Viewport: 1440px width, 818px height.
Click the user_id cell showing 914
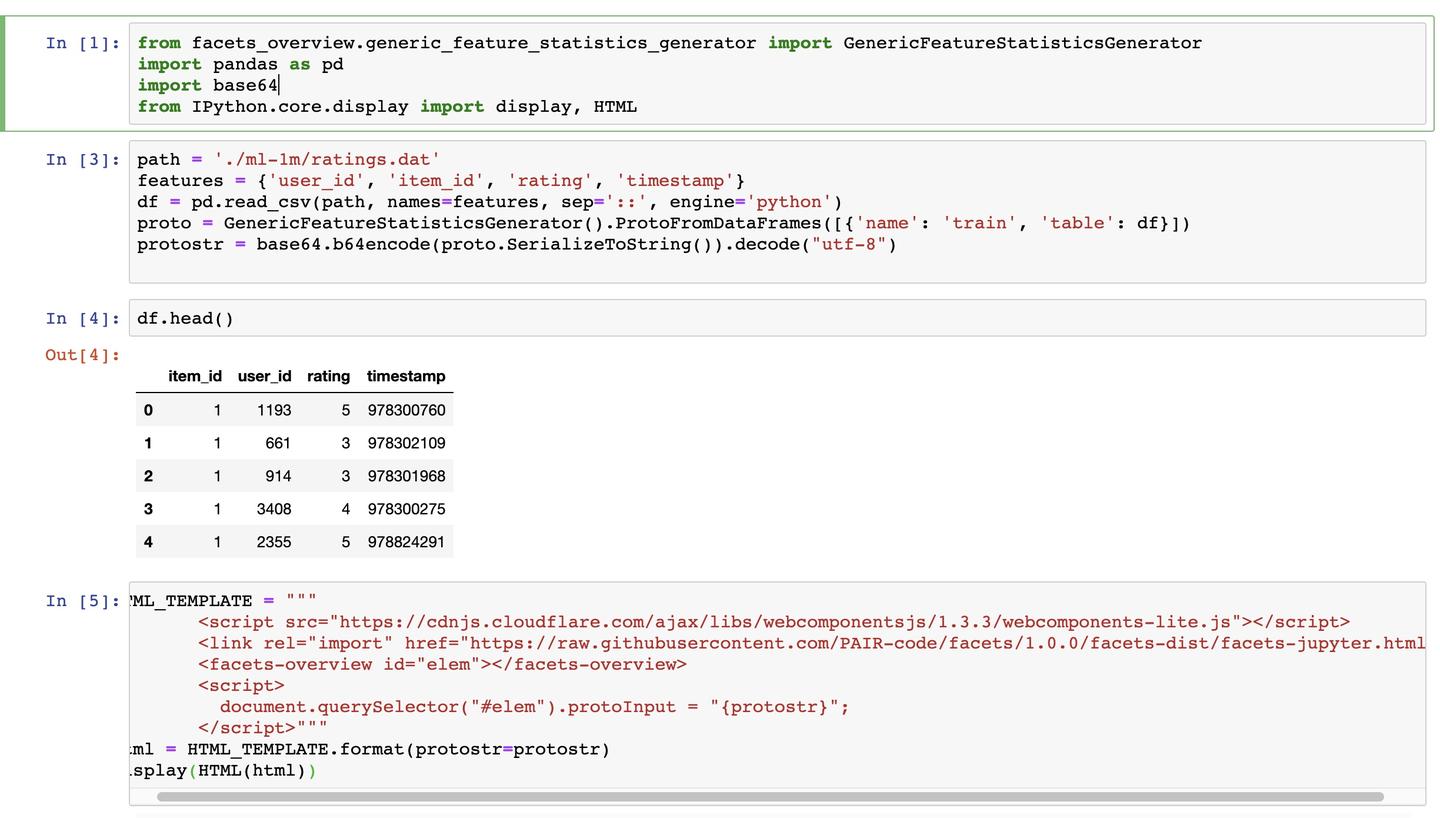click(x=278, y=476)
